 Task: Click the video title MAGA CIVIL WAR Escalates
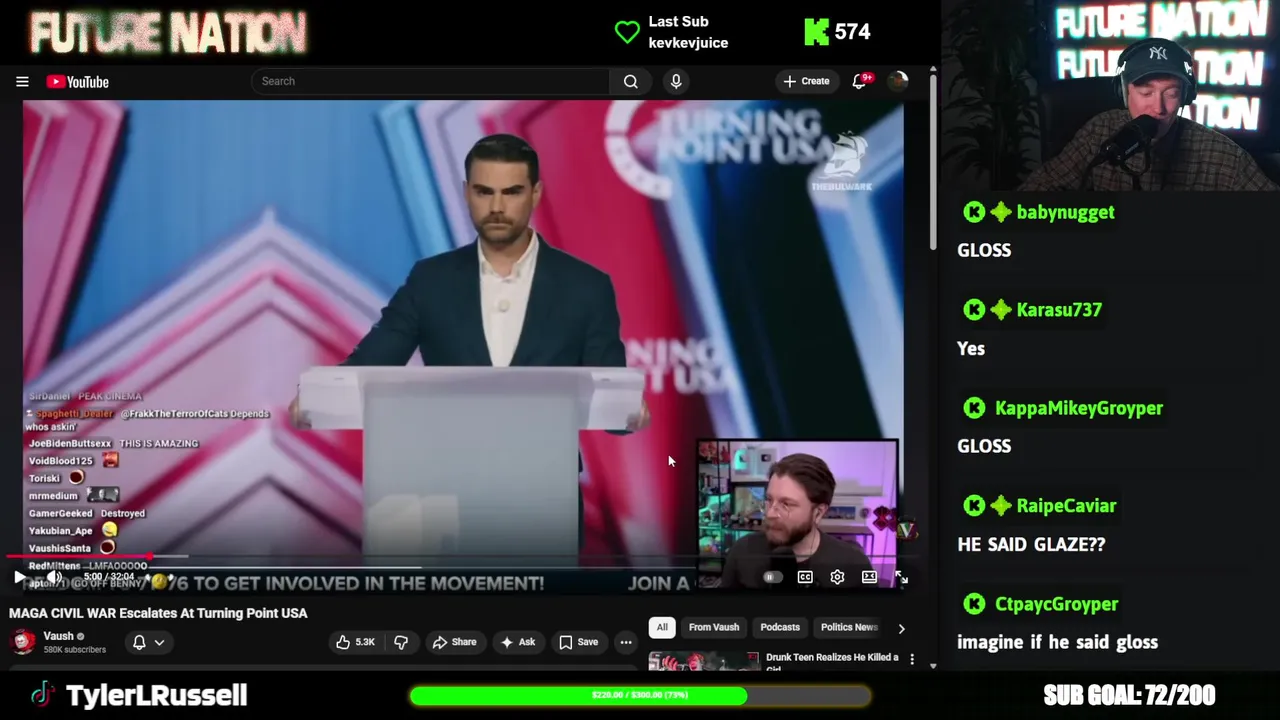(158, 613)
